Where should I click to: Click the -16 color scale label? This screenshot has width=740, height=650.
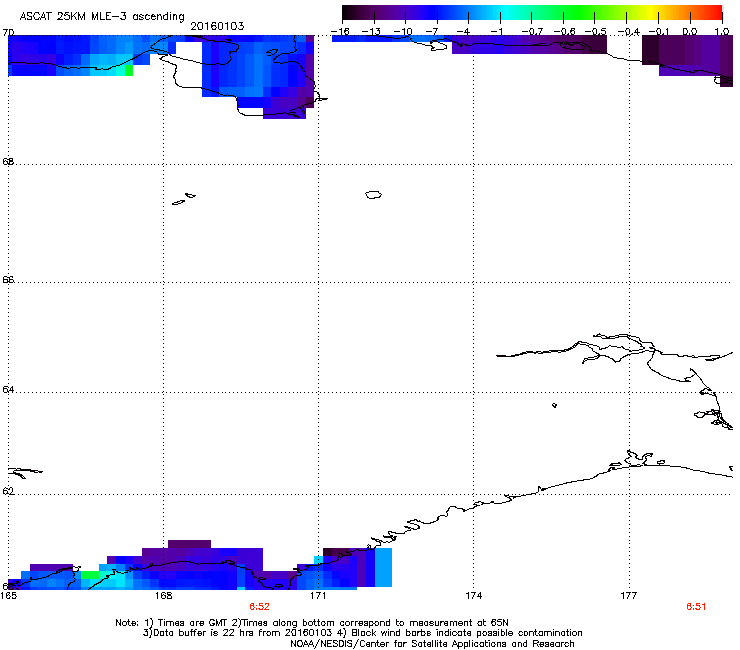[340, 32]
